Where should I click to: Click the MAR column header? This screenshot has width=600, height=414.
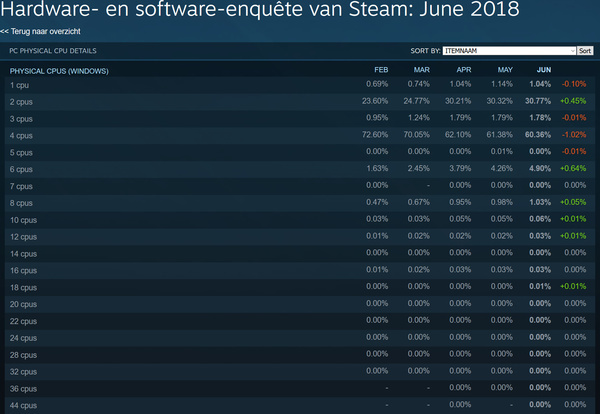point(422,70)
